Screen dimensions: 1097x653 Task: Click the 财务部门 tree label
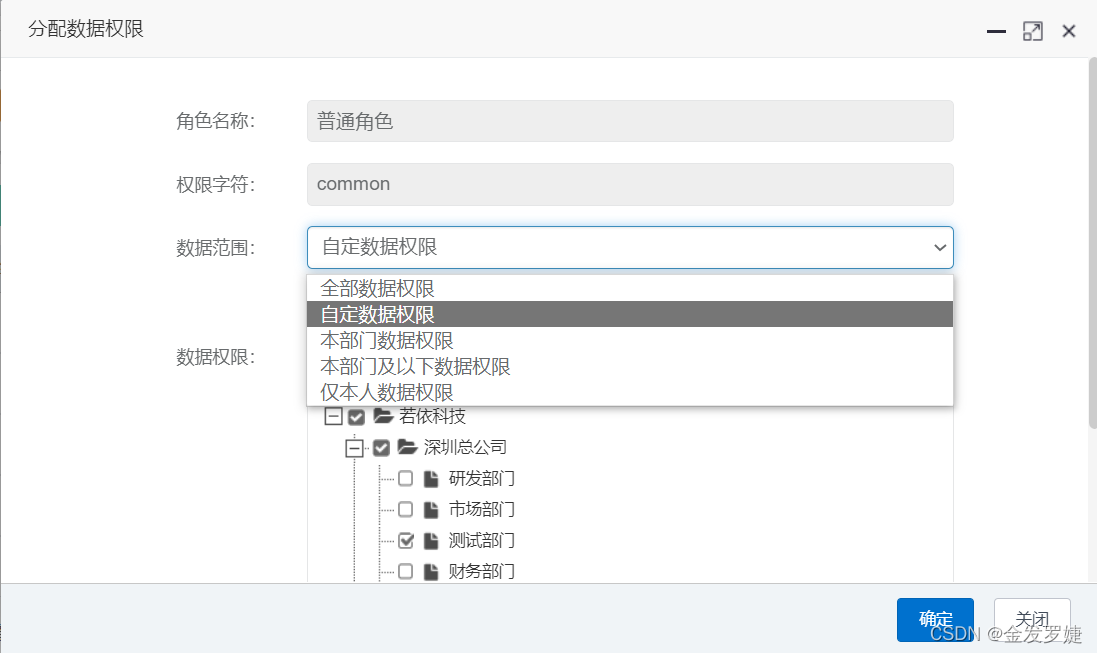click(x=481, y=571)
